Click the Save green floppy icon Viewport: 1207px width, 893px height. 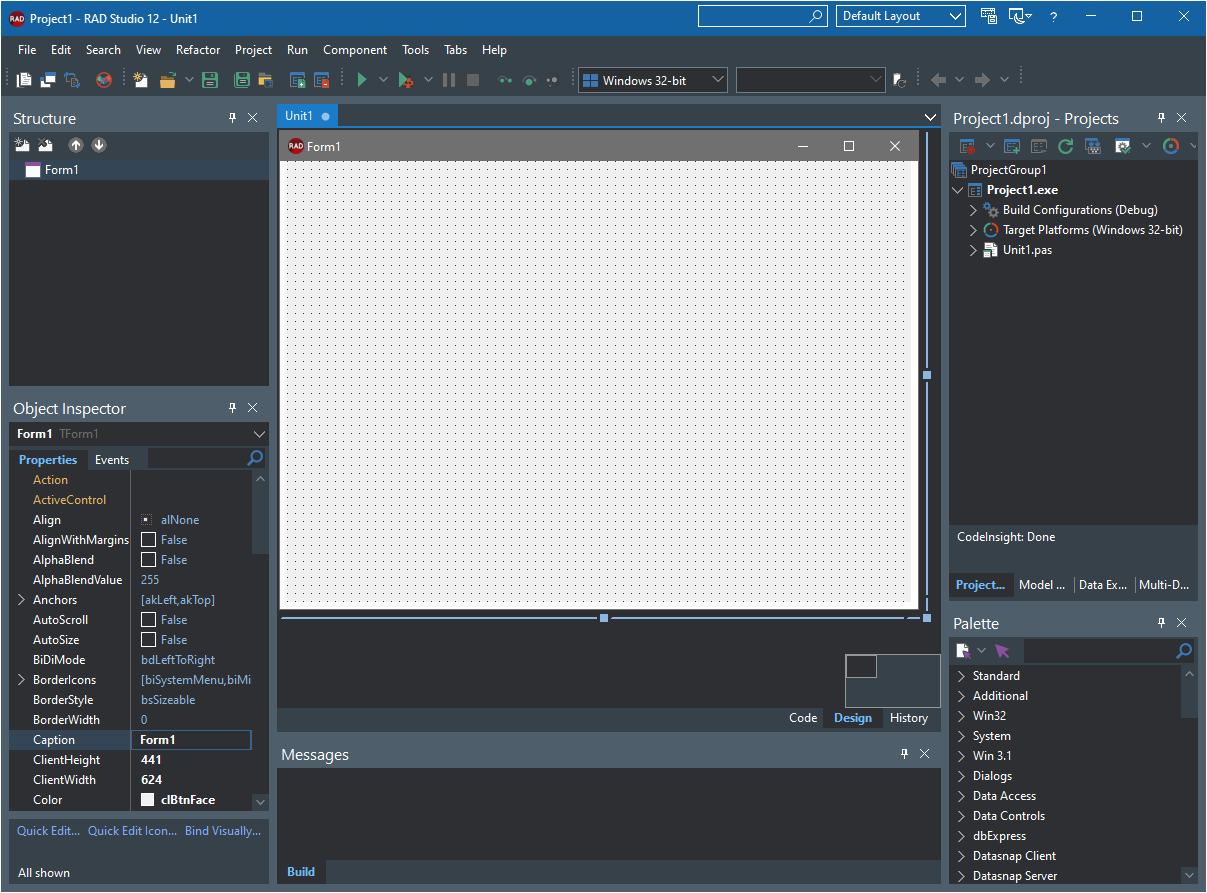coord(210,80)
